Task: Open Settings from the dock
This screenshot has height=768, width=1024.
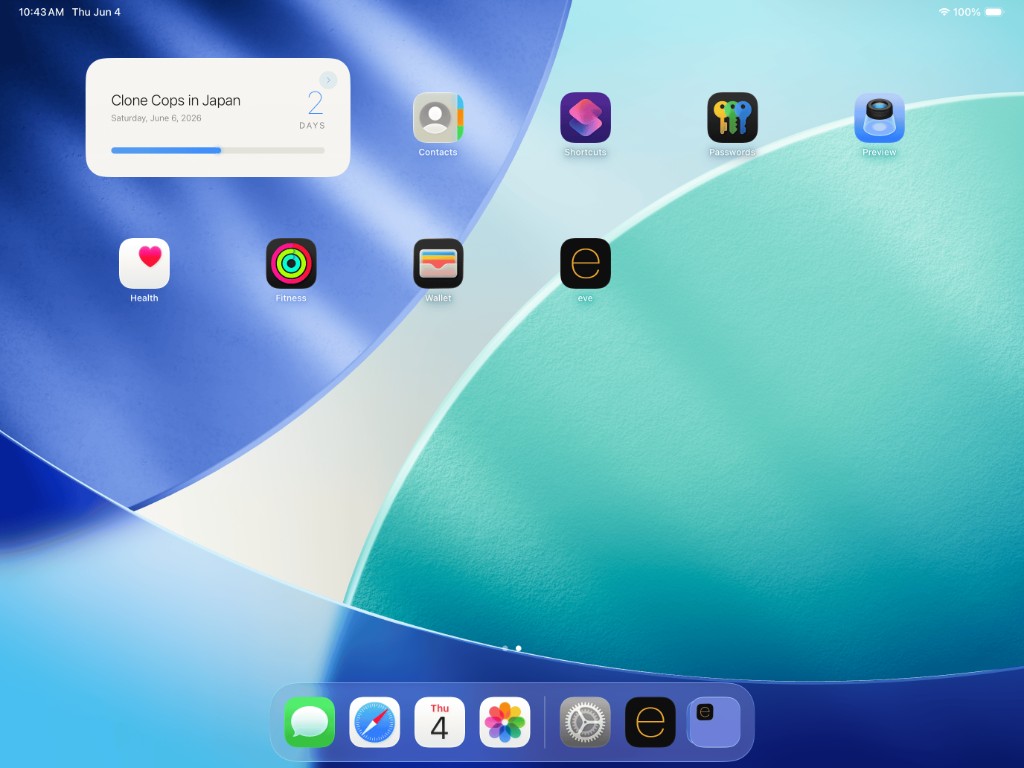Action: pyautogui.click(x=585, y=722)
